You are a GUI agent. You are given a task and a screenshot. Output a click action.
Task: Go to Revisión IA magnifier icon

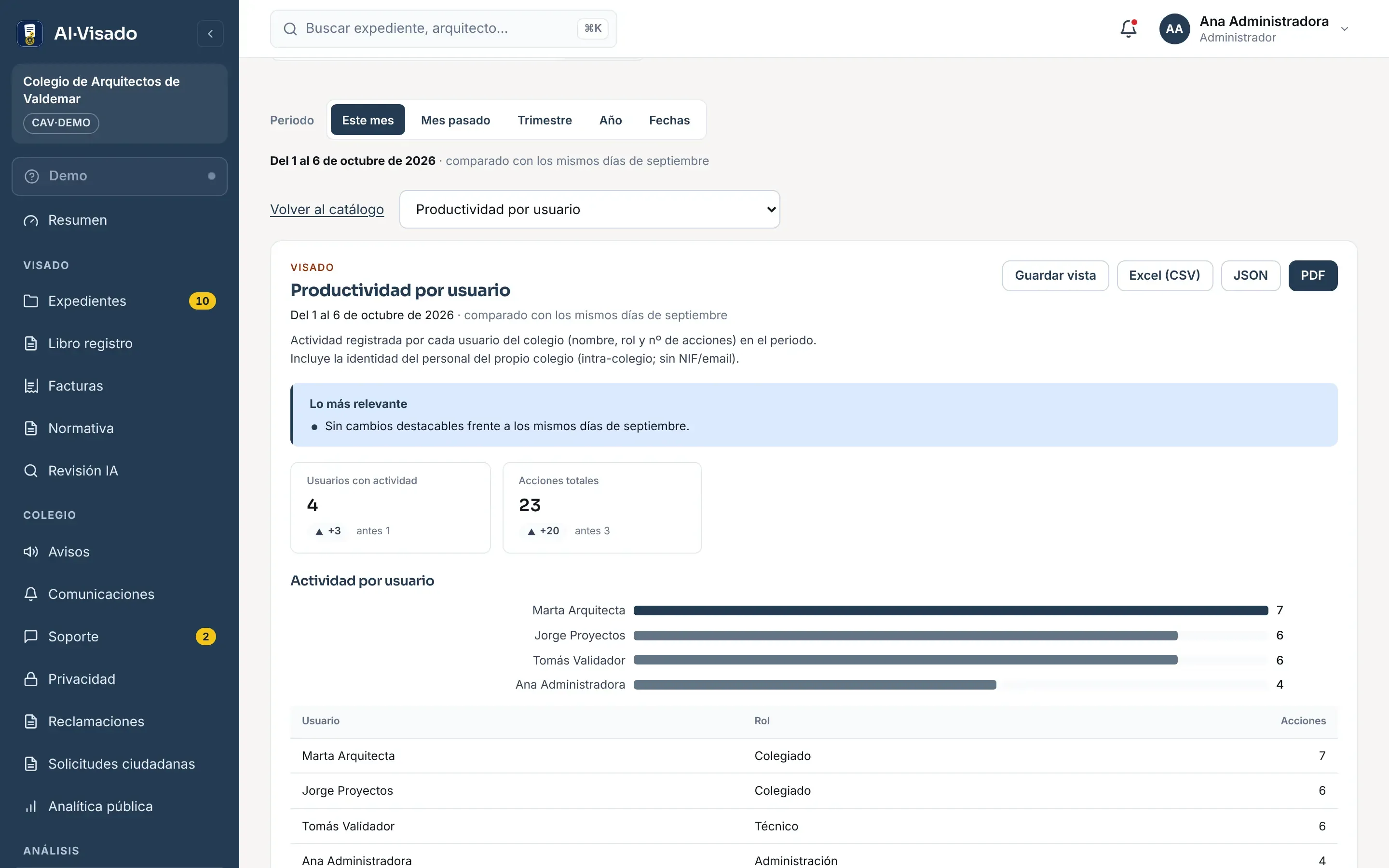pos(31,471)
